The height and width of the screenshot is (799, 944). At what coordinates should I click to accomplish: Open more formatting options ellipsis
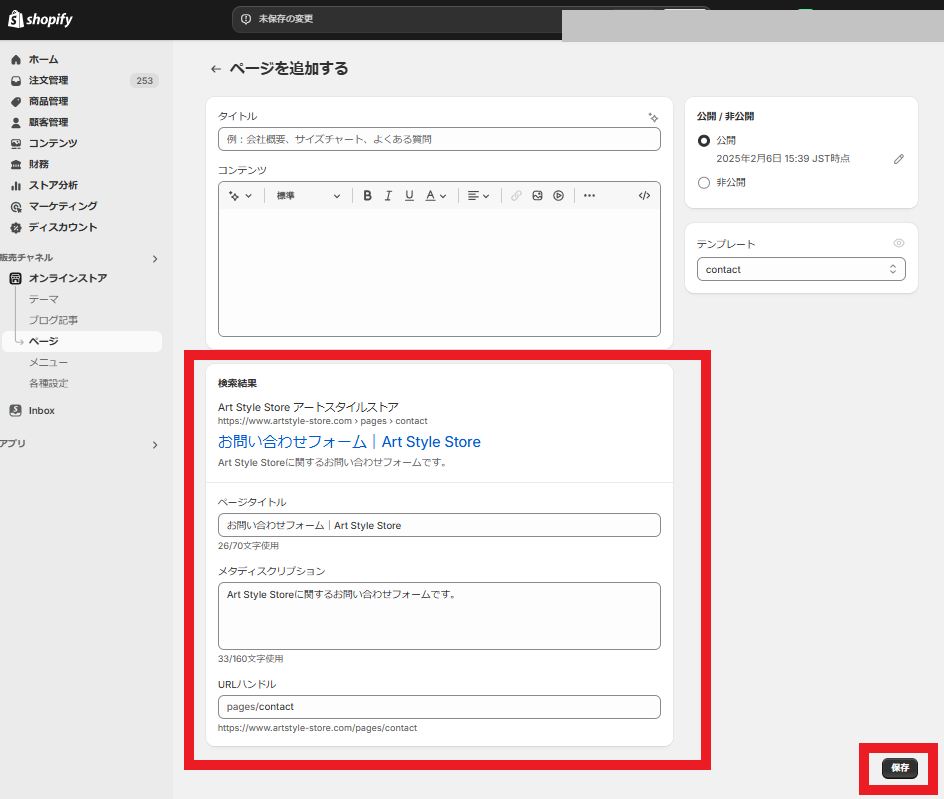click(x=589, y=196)
